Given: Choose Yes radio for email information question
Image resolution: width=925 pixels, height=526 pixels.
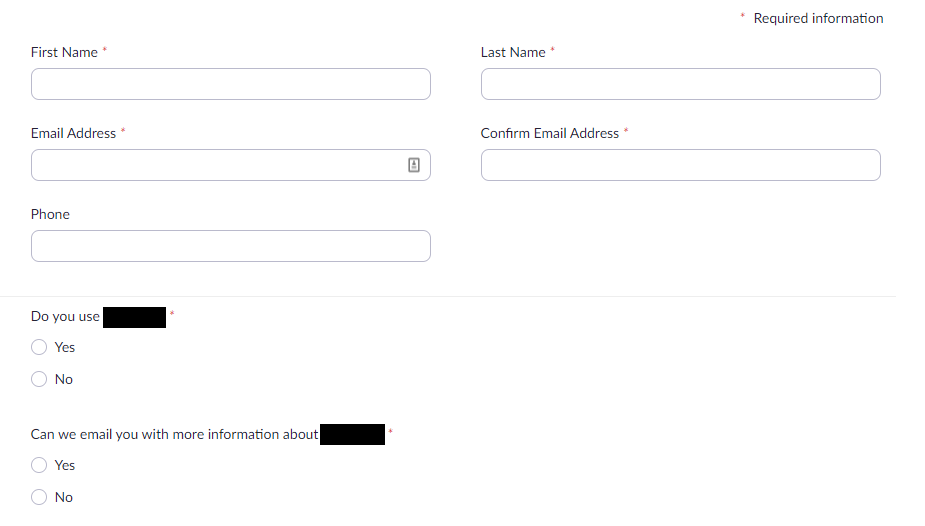Looking at the screenshot, I should pos(39,465).
